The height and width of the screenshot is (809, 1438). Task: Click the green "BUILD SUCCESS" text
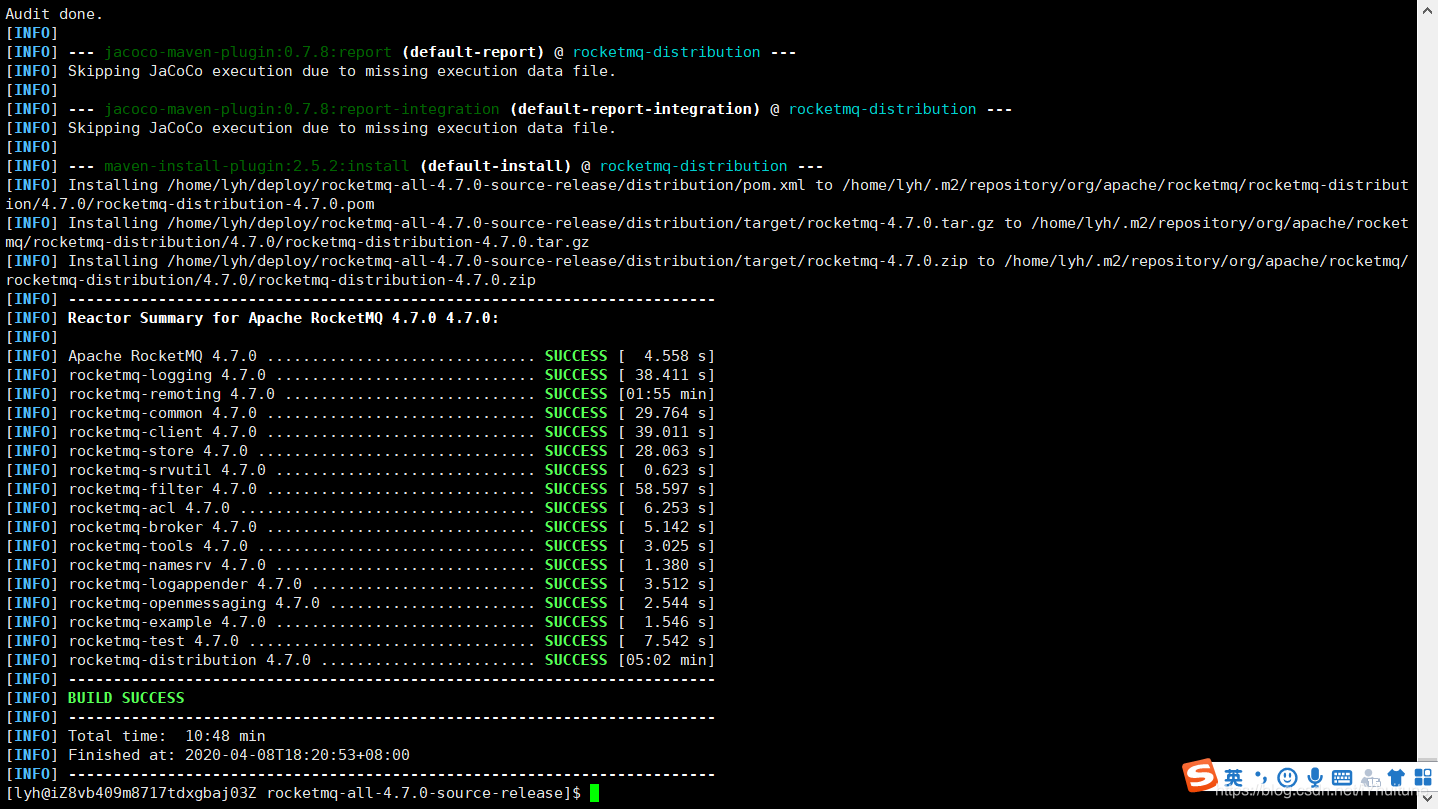pyautogui.click(x=126, y=698)
